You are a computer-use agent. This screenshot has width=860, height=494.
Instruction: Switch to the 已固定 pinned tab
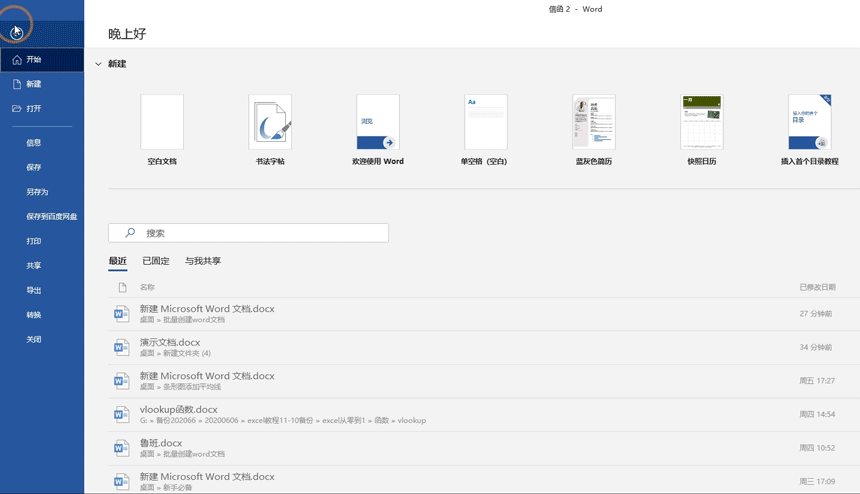pos(156,261)
